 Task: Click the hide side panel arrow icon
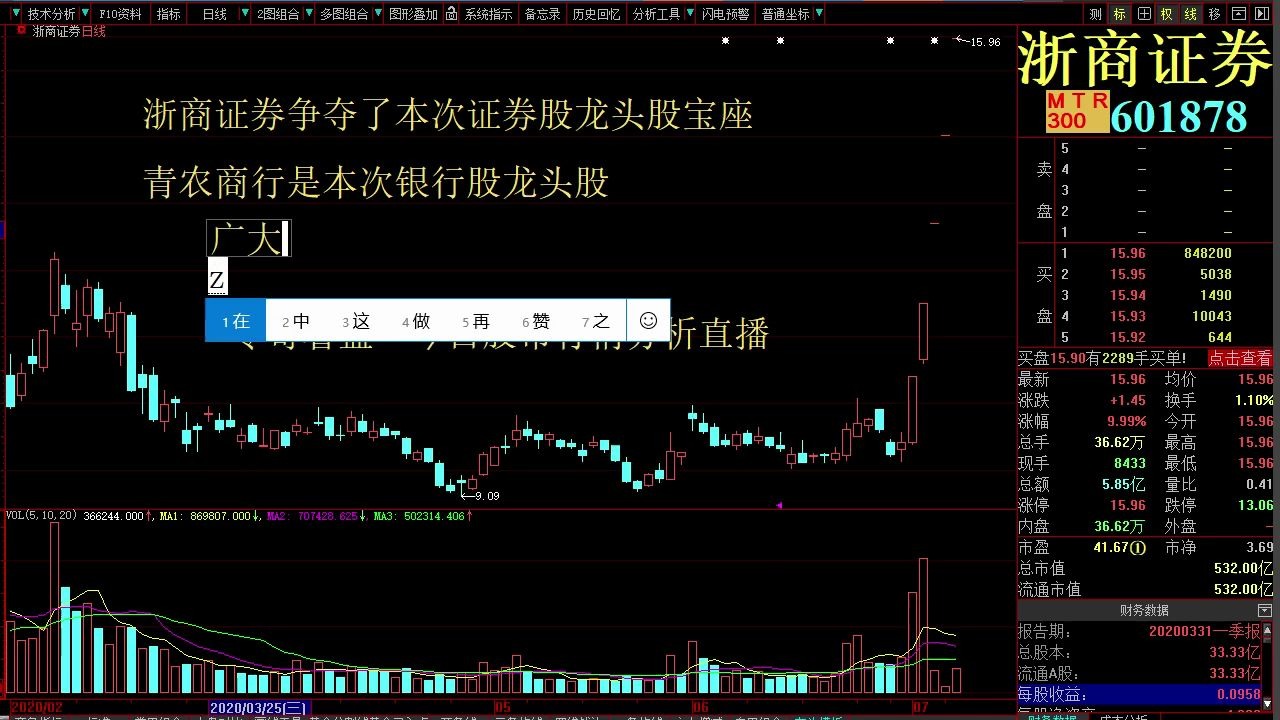pyautogui.click(x=1264, y=14)
